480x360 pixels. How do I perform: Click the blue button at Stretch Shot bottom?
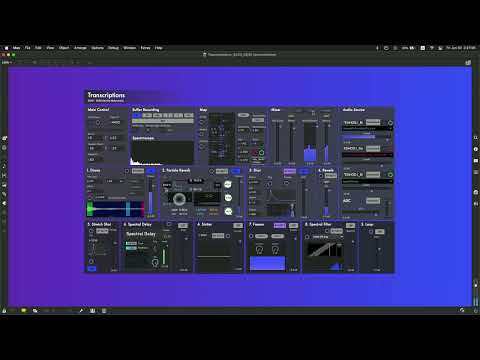(x=92, y=268)
